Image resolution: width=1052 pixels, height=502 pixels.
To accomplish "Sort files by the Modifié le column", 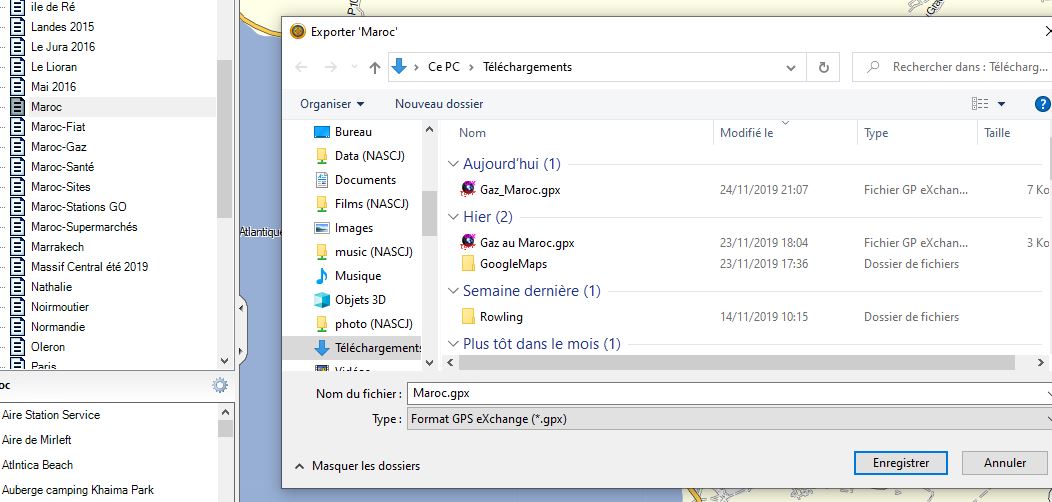I will [746, 133].
